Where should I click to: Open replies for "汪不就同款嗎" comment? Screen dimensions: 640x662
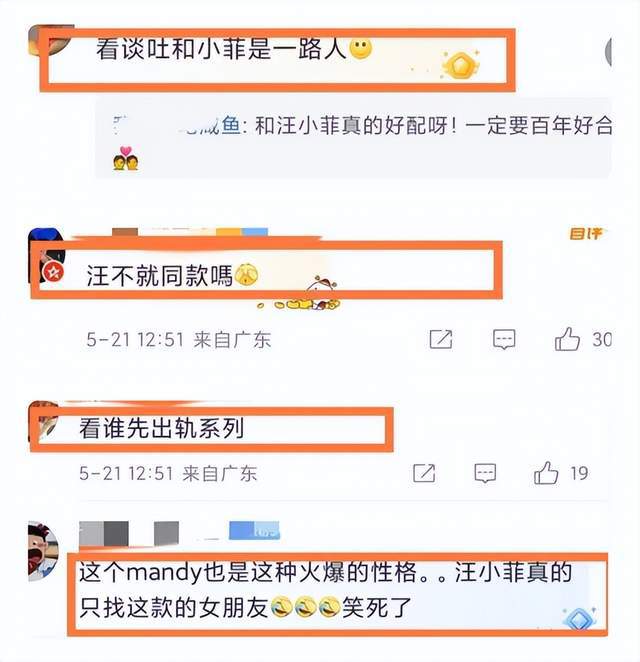[x=504, y=339]
